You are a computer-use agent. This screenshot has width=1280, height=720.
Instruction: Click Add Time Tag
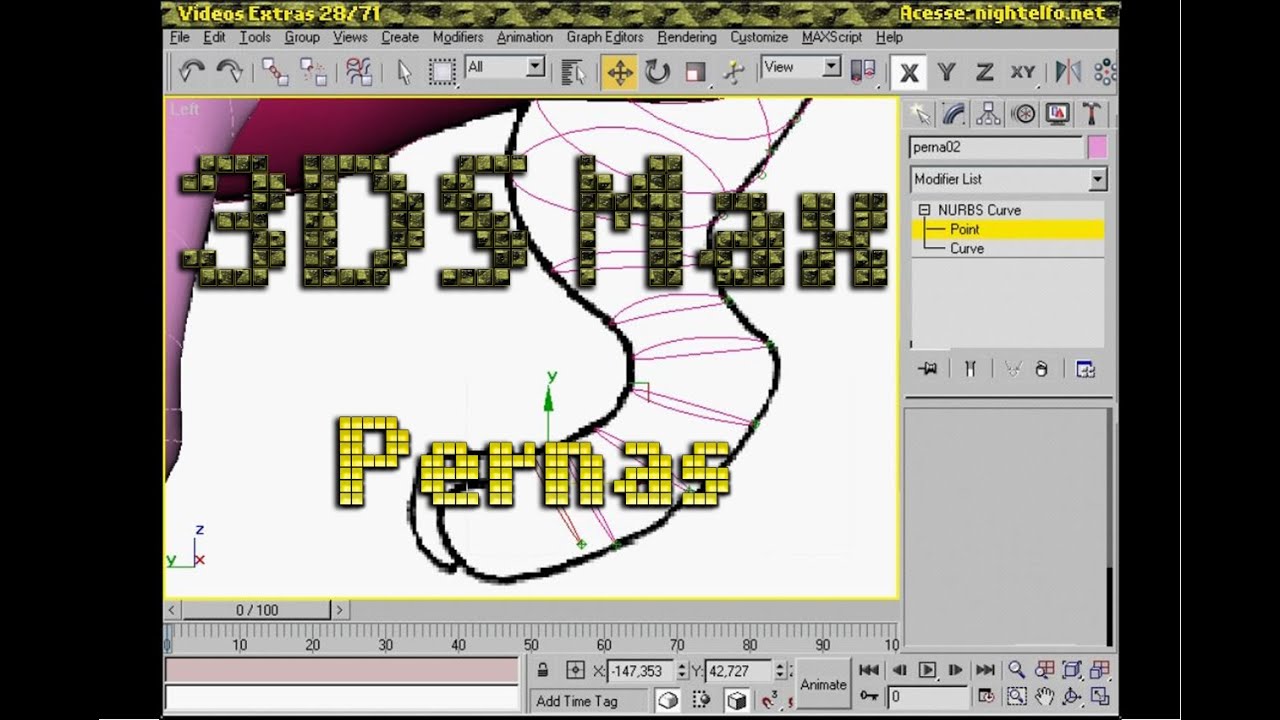[577, 701]
